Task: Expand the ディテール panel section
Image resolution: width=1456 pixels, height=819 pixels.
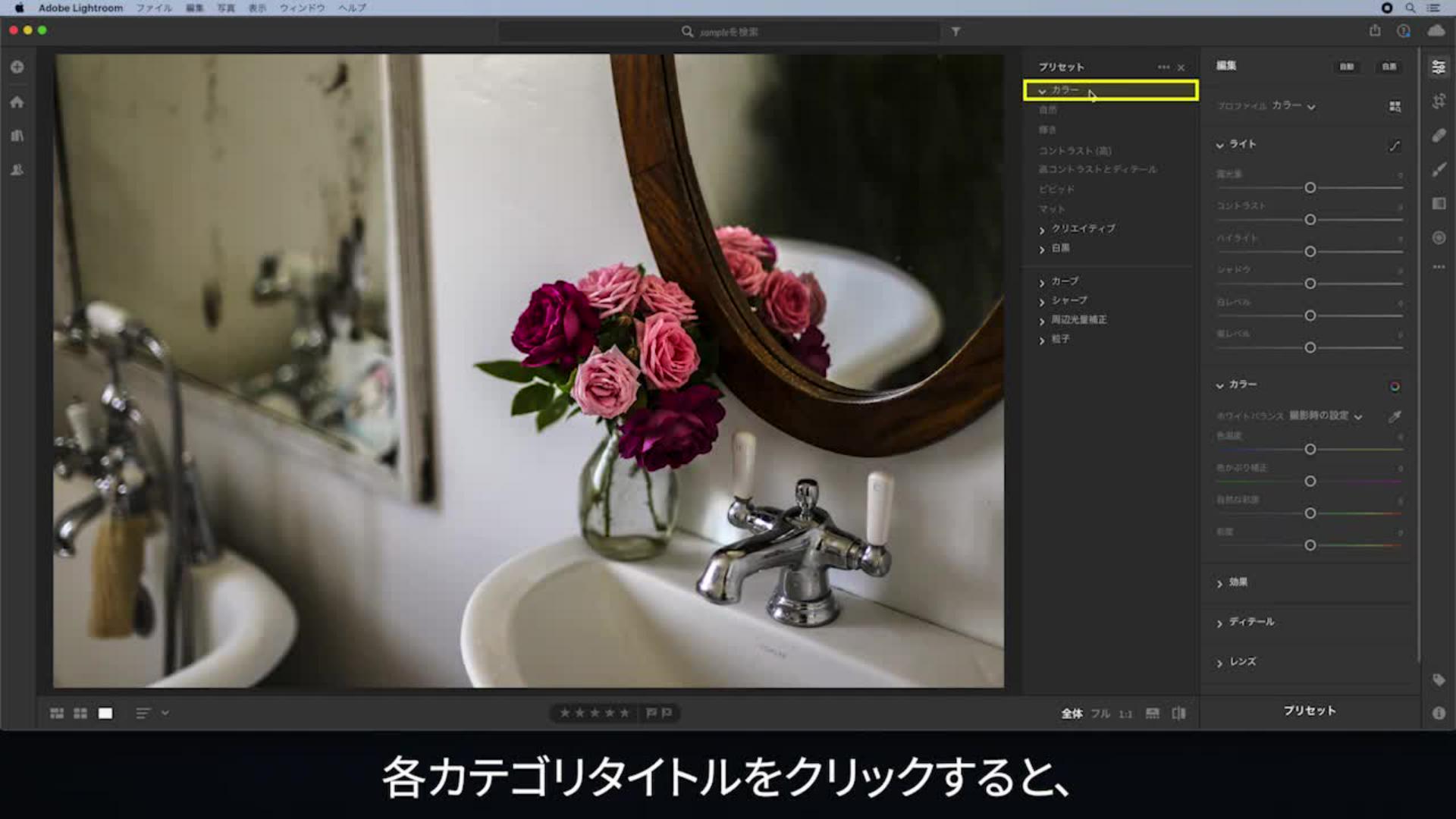Action: click(1251, 622)
